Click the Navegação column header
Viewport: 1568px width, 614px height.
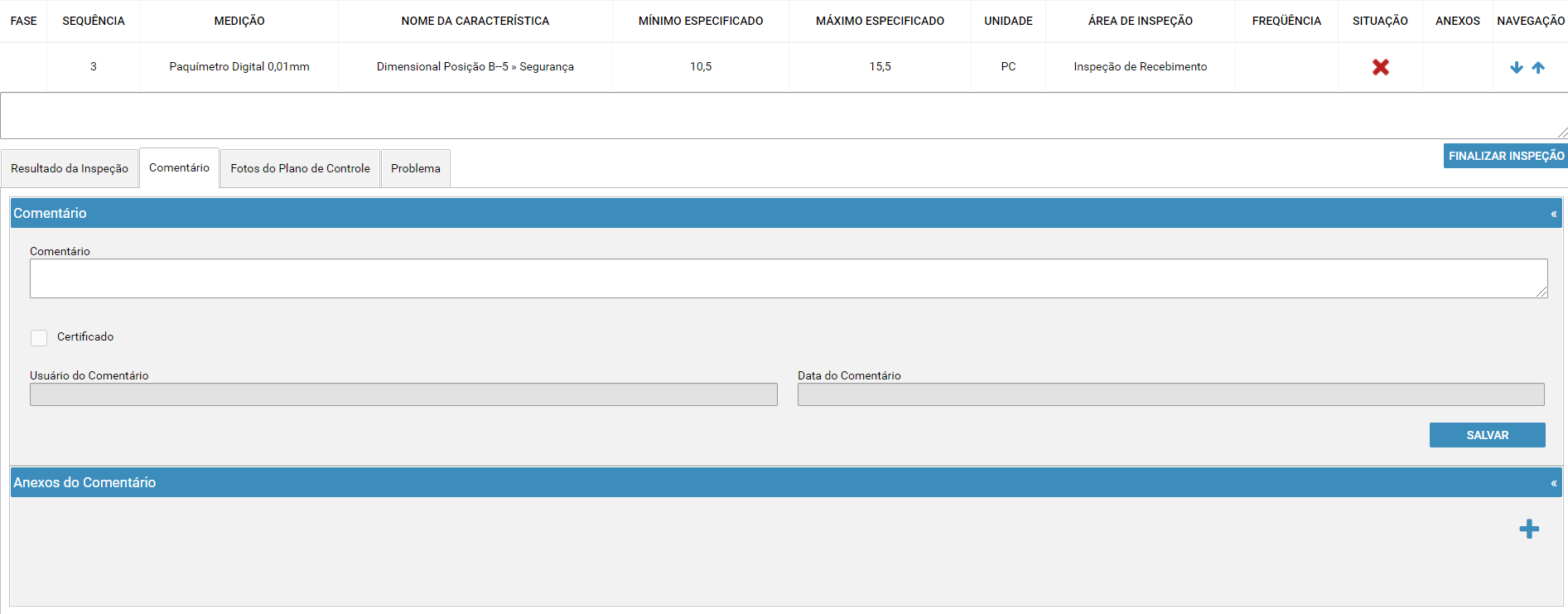1531,21
